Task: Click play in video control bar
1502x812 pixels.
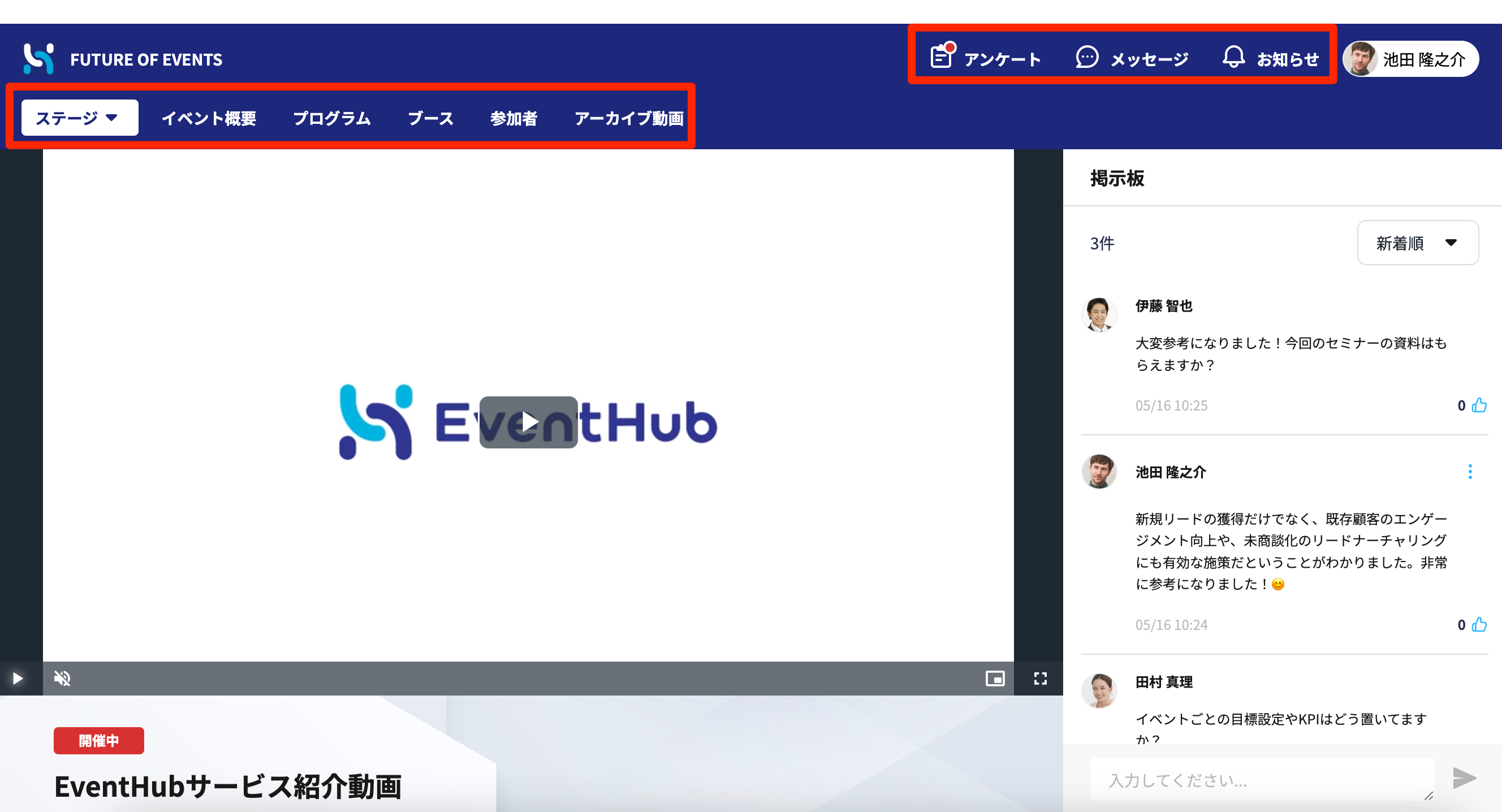Action: coord(18,679)
